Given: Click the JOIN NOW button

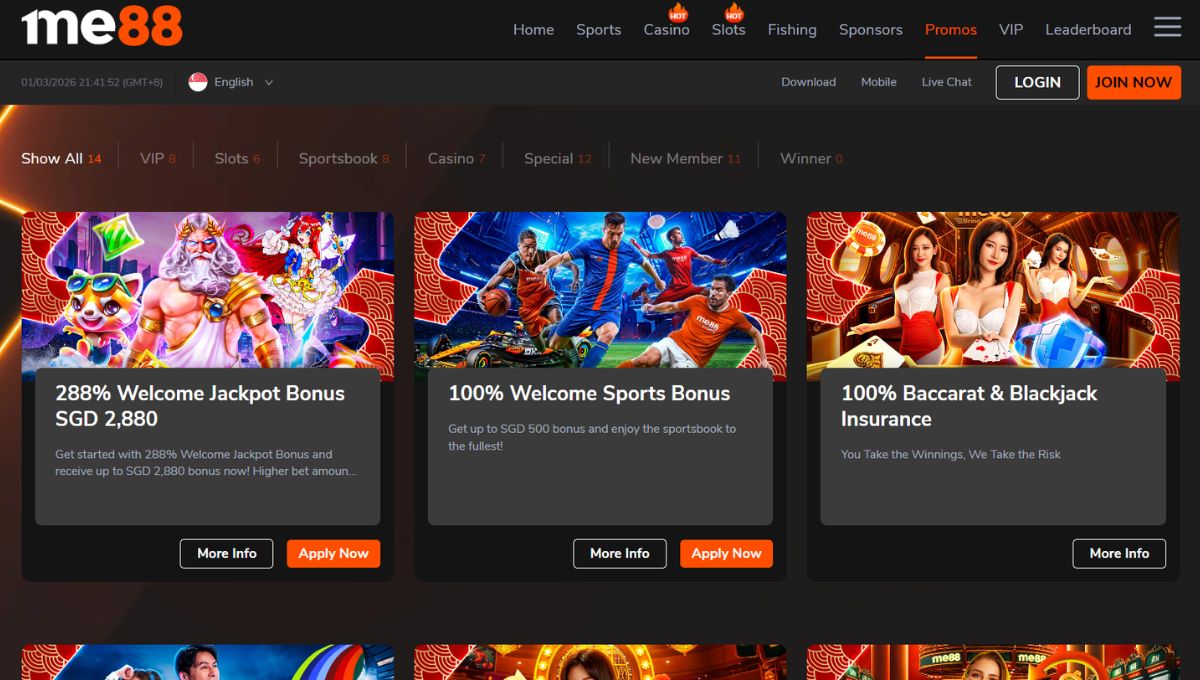Looking at the screenshot, I should (x=1133, y=82).
